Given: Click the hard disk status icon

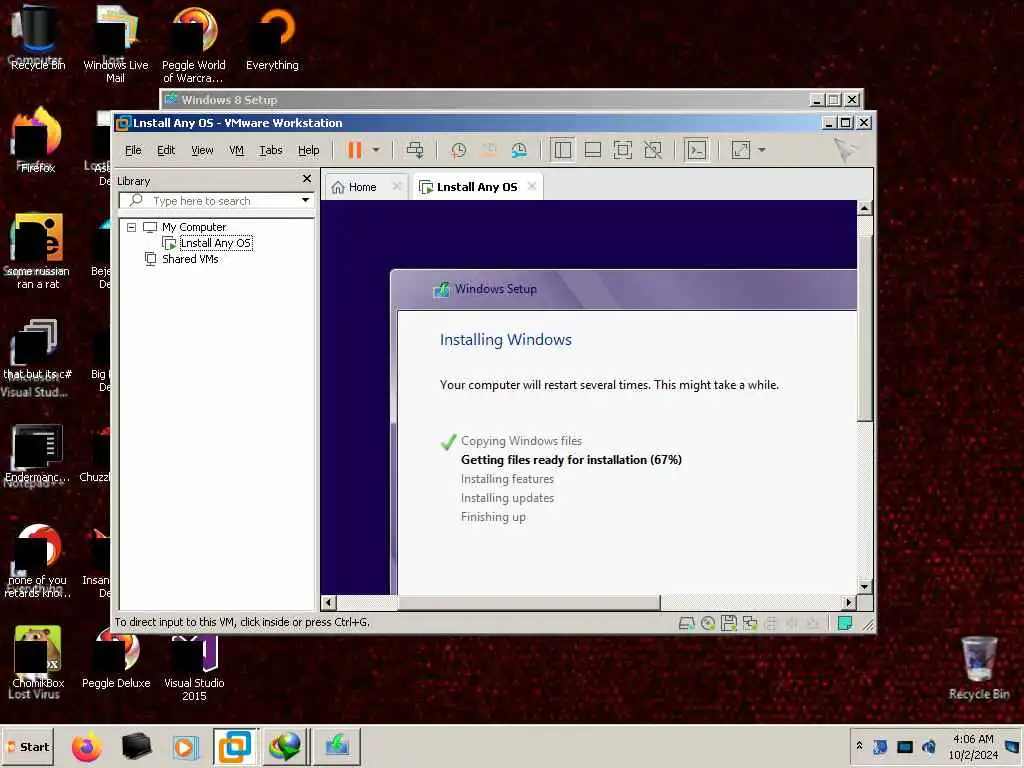Looking at the screenshot, I should [686, 624].
